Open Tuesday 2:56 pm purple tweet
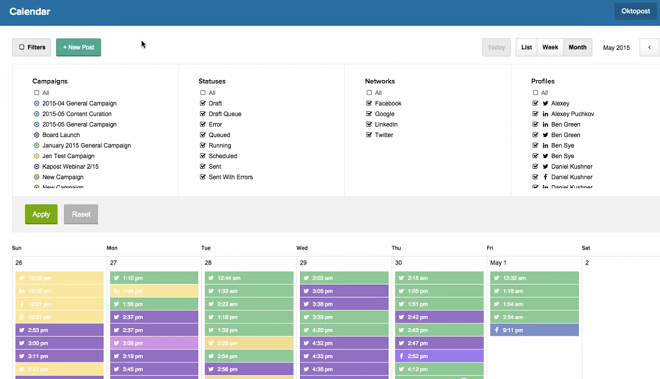This screenshot has width=660, height=379. (249, 369)
